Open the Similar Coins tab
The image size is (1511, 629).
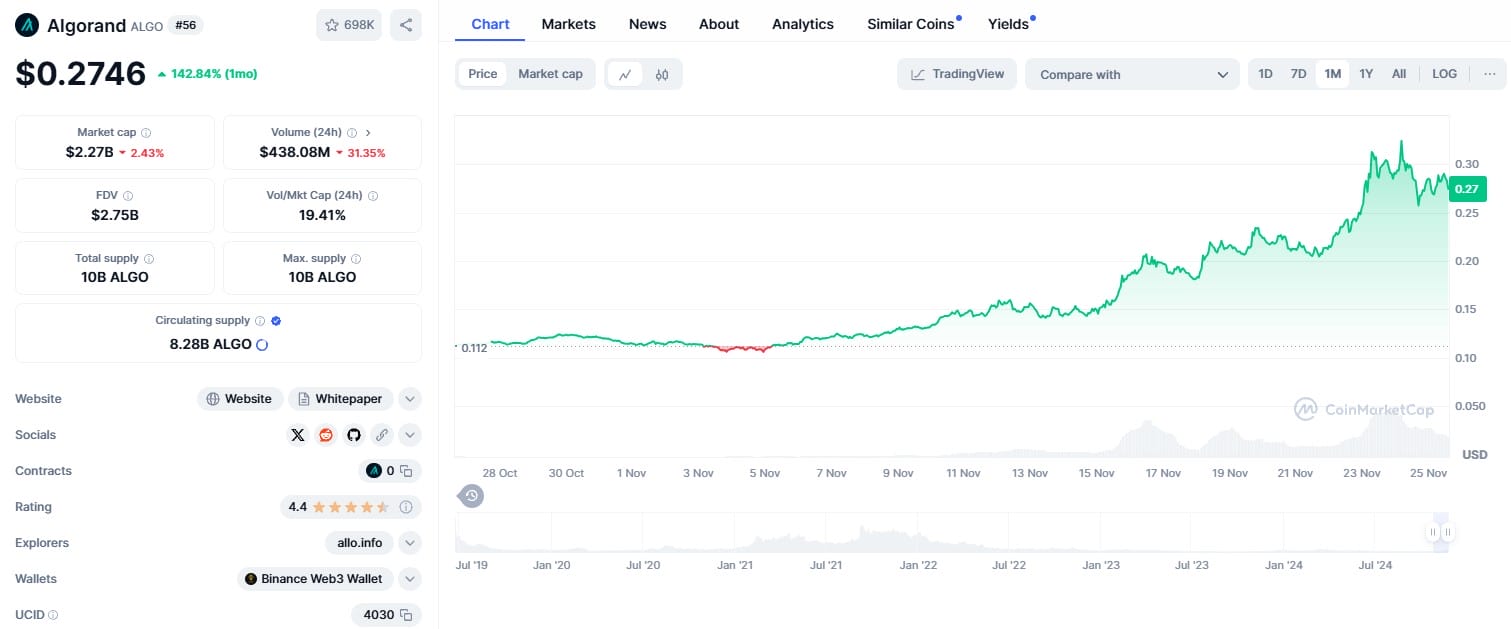910,24
